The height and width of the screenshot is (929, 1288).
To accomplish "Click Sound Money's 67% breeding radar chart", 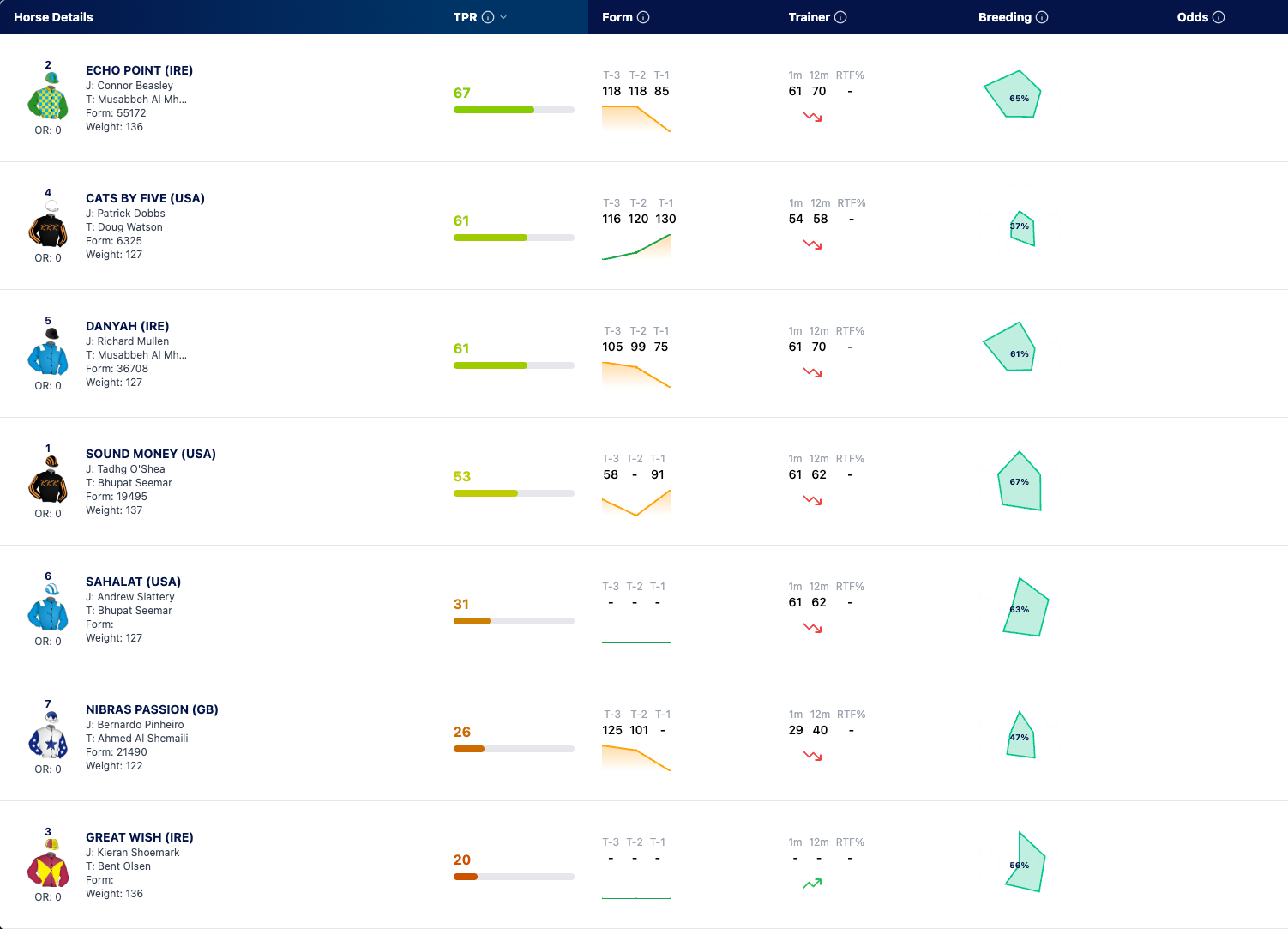I will tap(1020, 481).
